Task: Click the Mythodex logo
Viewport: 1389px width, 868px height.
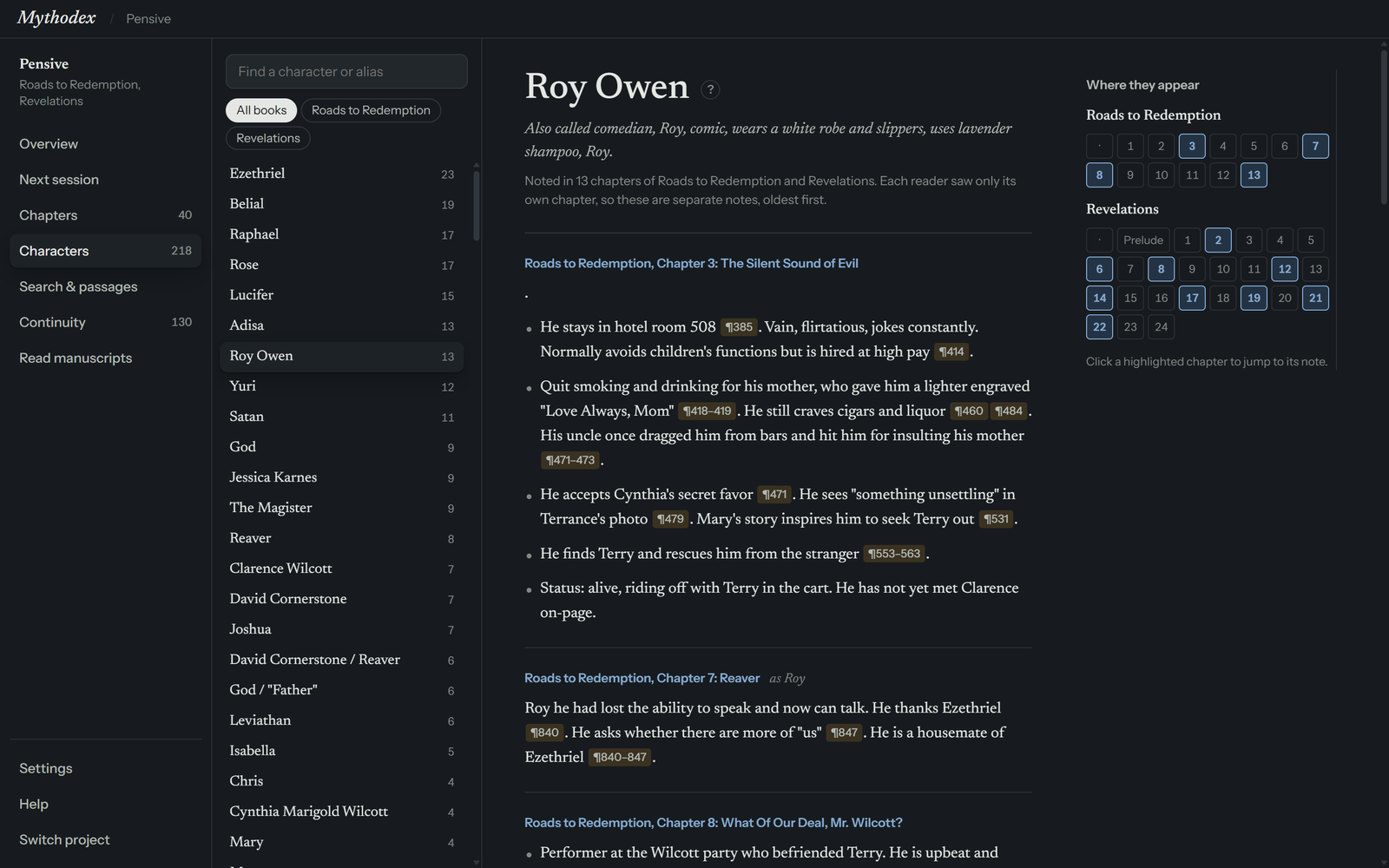Action: (56, 18)
